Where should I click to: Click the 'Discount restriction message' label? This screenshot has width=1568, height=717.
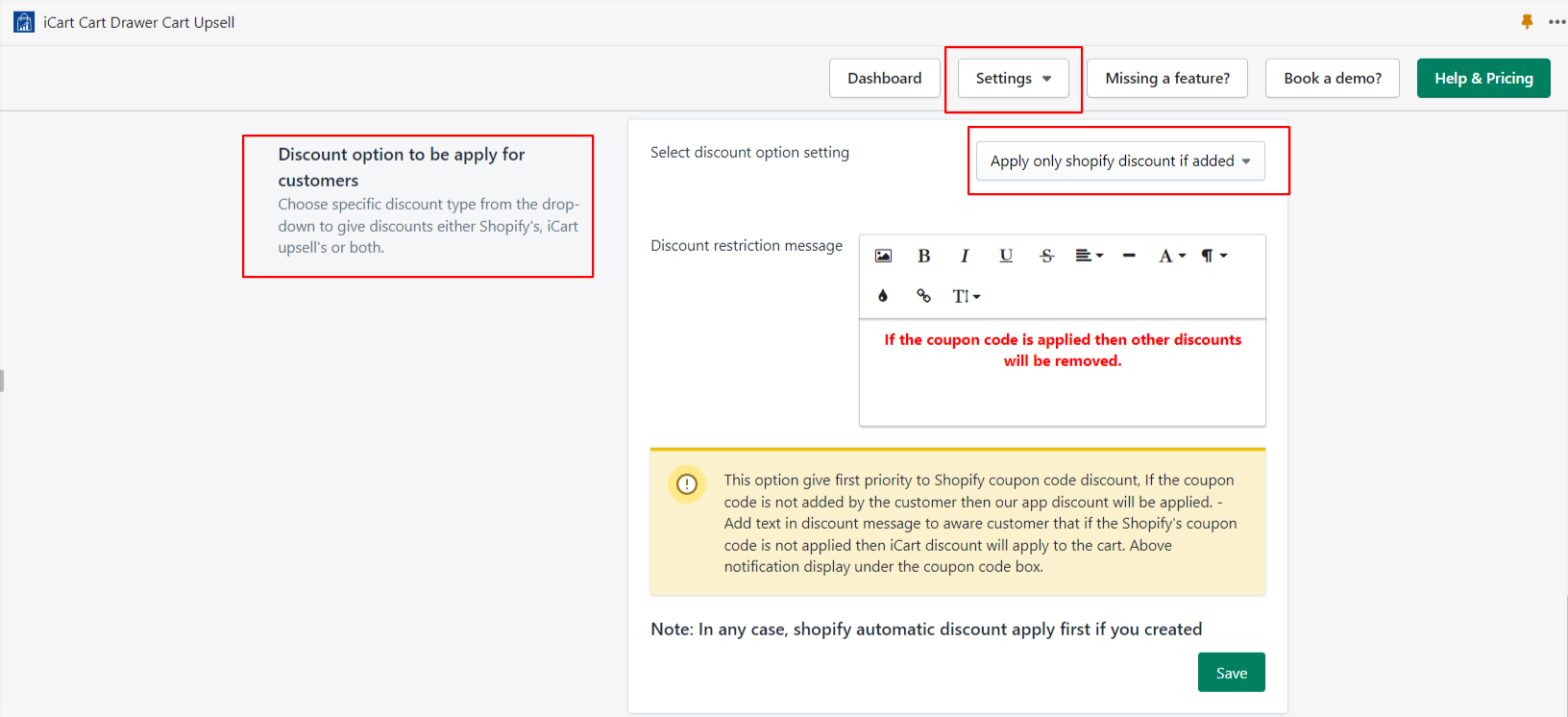pyautogui.click(x=747, y=245)
